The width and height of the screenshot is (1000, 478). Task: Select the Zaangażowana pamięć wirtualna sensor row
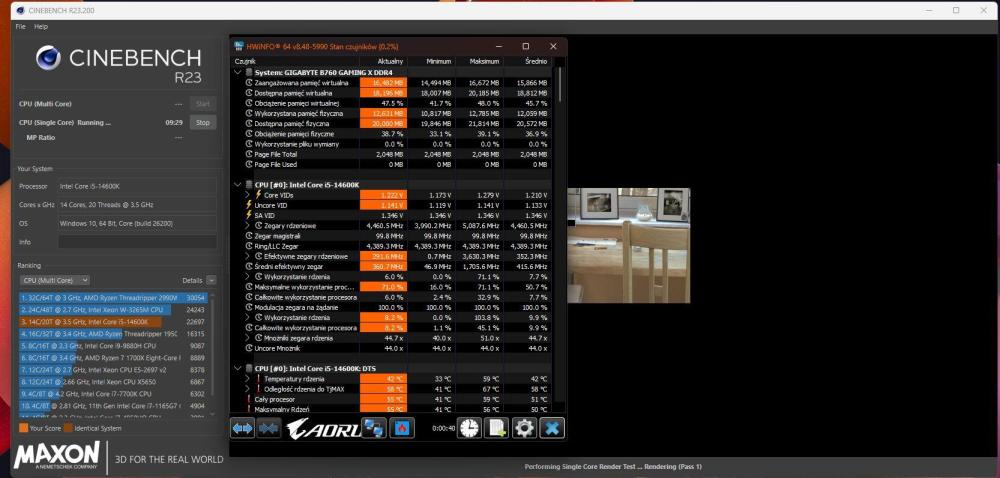(392, 83)
